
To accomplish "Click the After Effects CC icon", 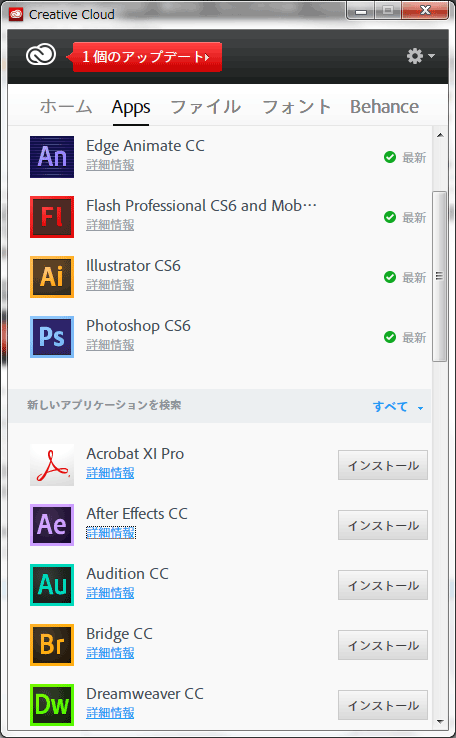I will point(52,525).
